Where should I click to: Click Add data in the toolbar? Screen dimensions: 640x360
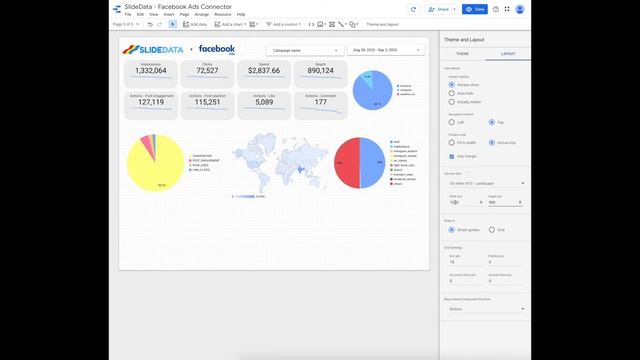(x=195, y=24)
